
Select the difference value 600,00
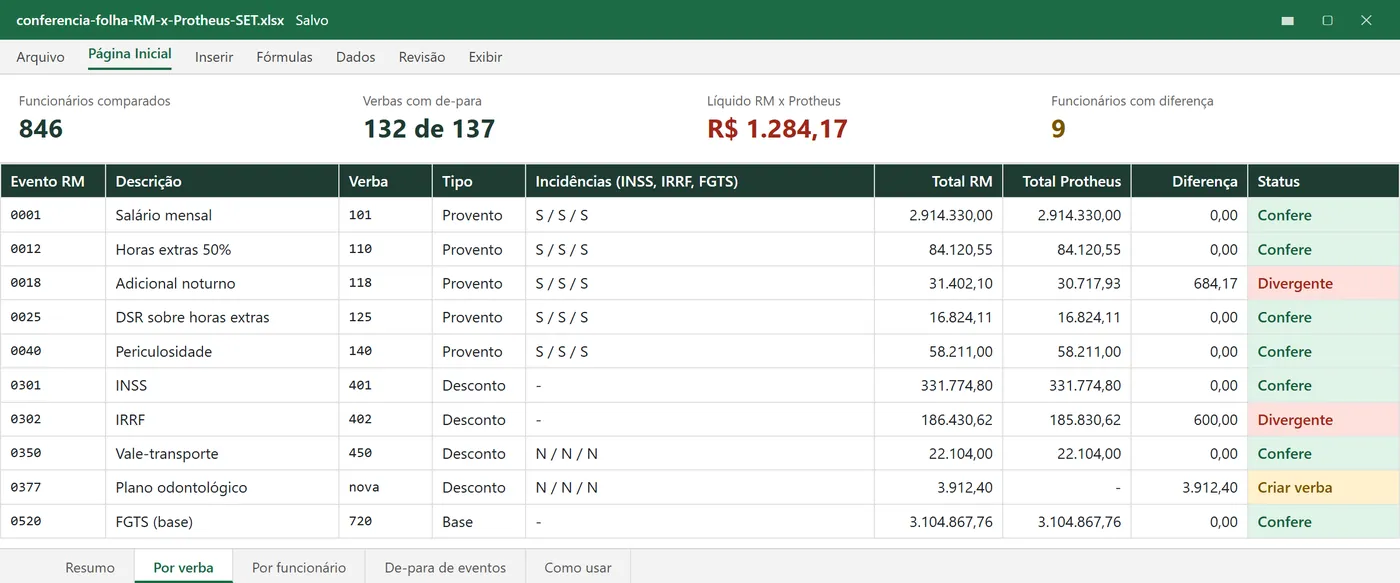tap(1190, 419)
